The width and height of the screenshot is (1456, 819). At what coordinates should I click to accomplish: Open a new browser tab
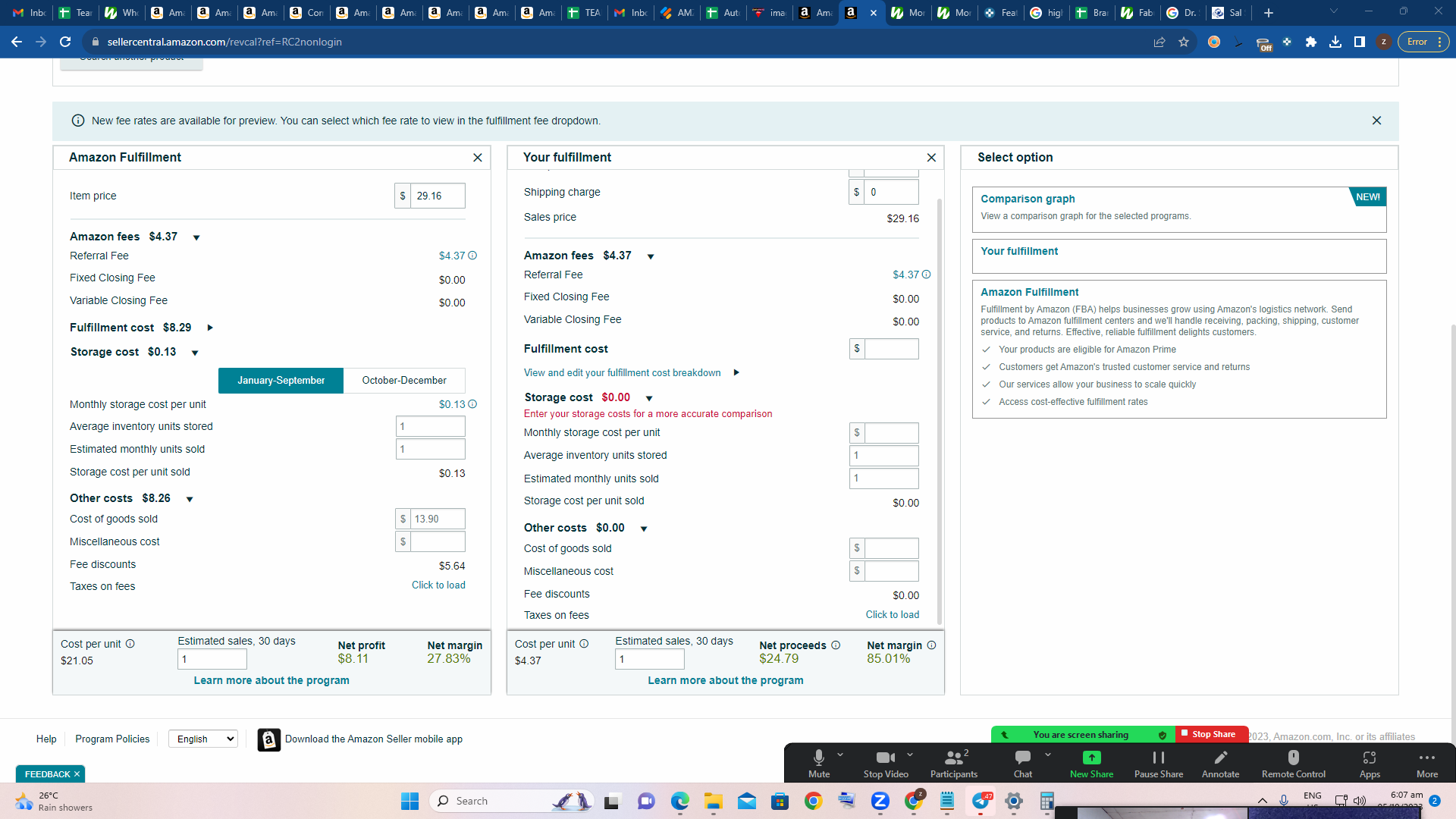[1269, 13]
